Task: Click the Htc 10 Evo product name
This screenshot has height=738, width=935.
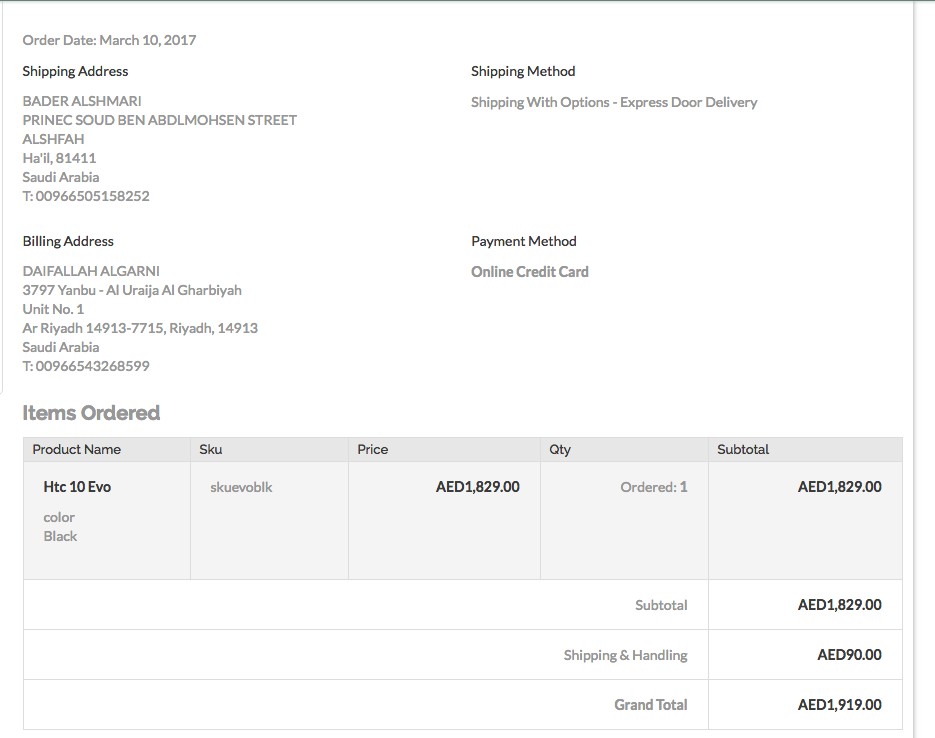Action: click(x=77, y=487)
